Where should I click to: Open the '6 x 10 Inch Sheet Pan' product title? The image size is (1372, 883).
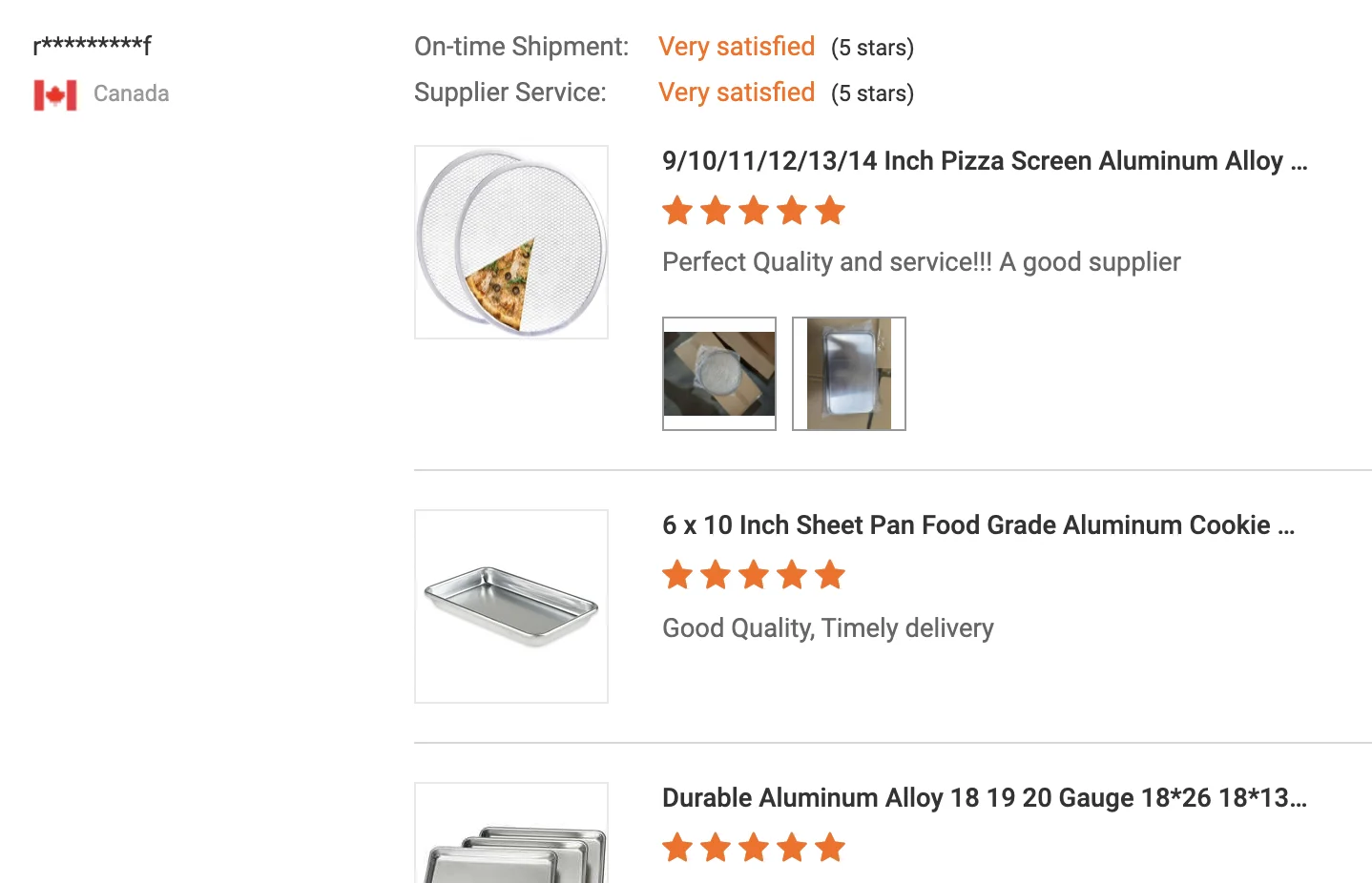[977, 525]
